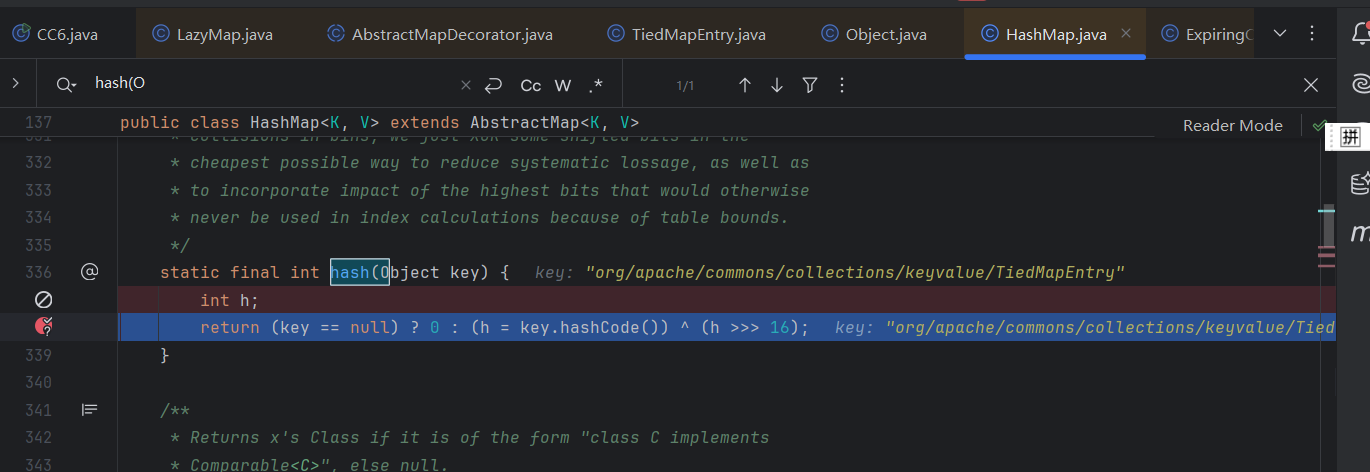Go to previous search occurrence arrow
This screenshot has width=1370, height=472.
click(x=744, y=85)
